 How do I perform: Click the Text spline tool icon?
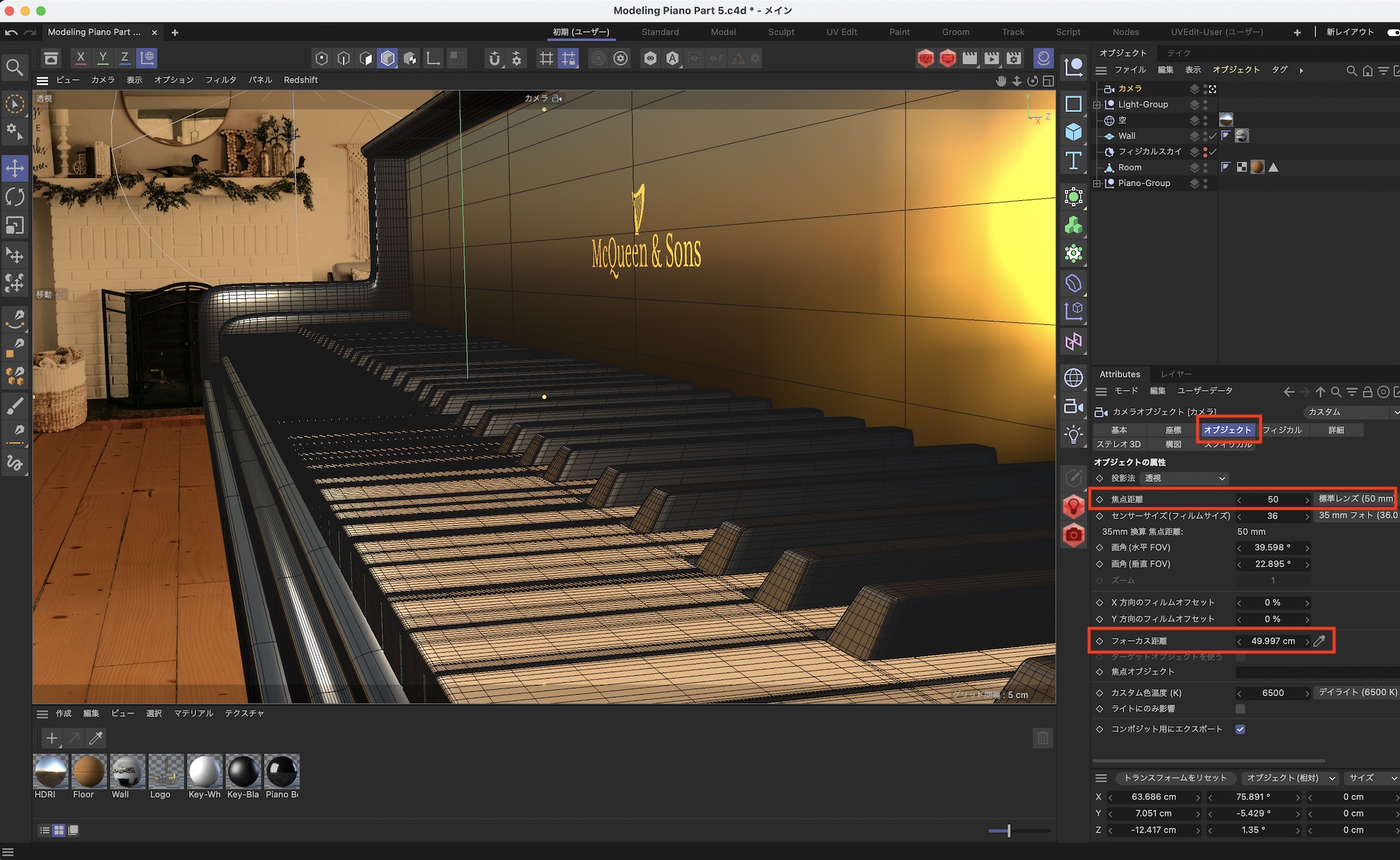coord(1073,161)
